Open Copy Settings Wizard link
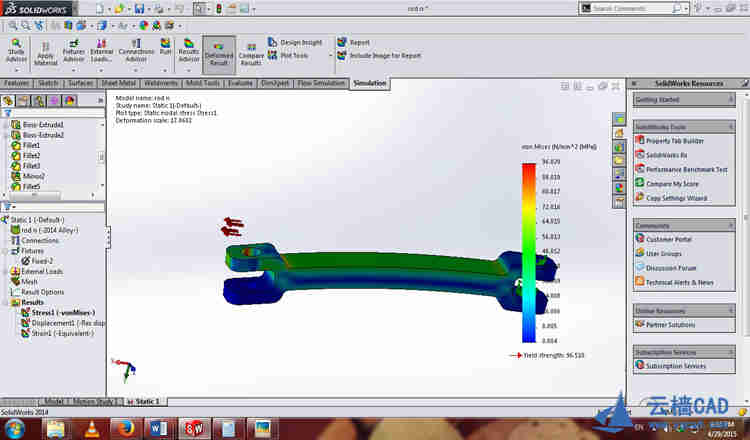The width and height of the screenshot is (750, 440). (676, 198)
